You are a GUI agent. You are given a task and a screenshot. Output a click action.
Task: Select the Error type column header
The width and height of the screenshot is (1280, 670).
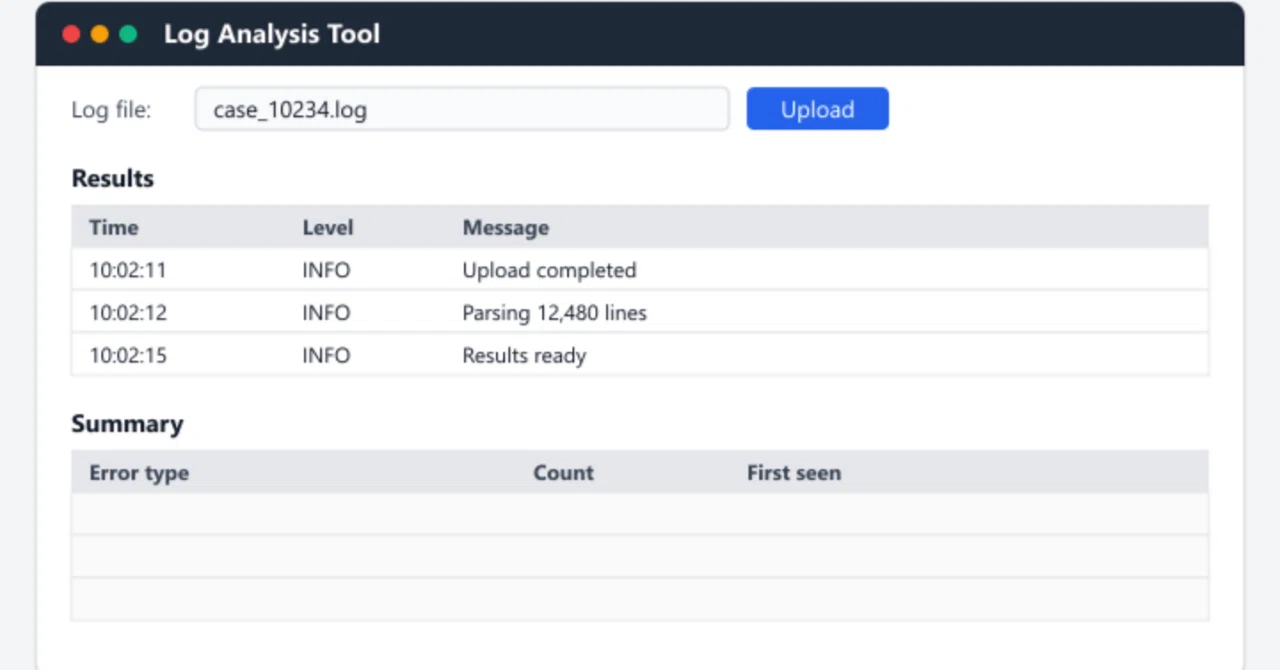click(139, 473)
